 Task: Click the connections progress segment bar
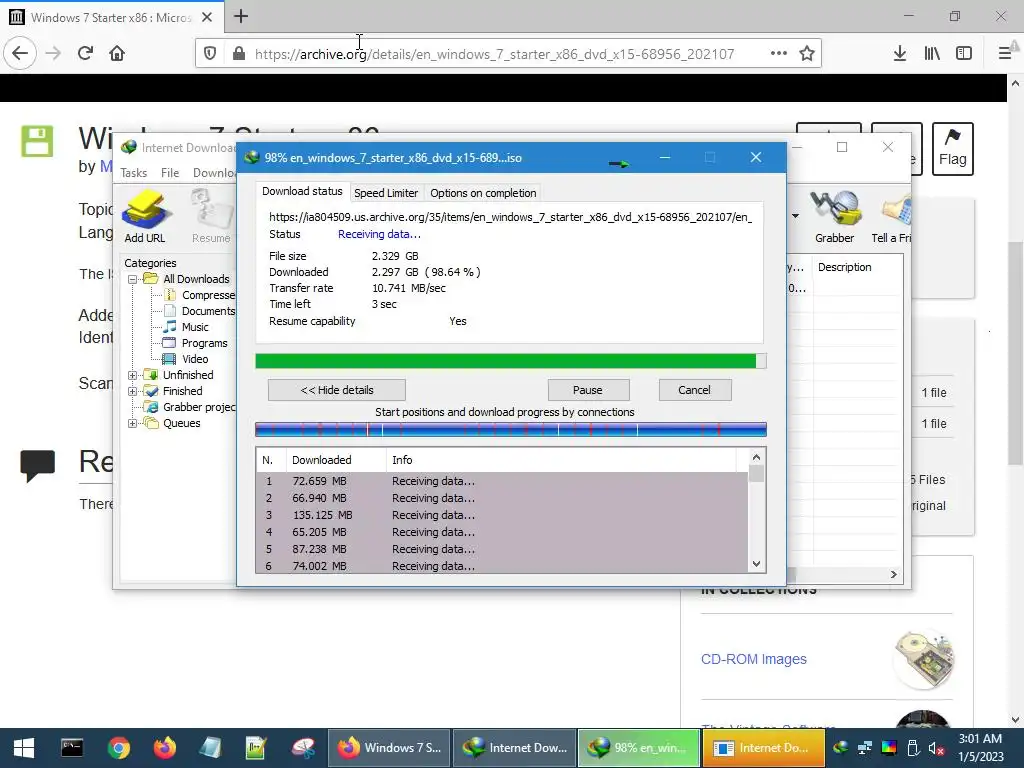511,430
